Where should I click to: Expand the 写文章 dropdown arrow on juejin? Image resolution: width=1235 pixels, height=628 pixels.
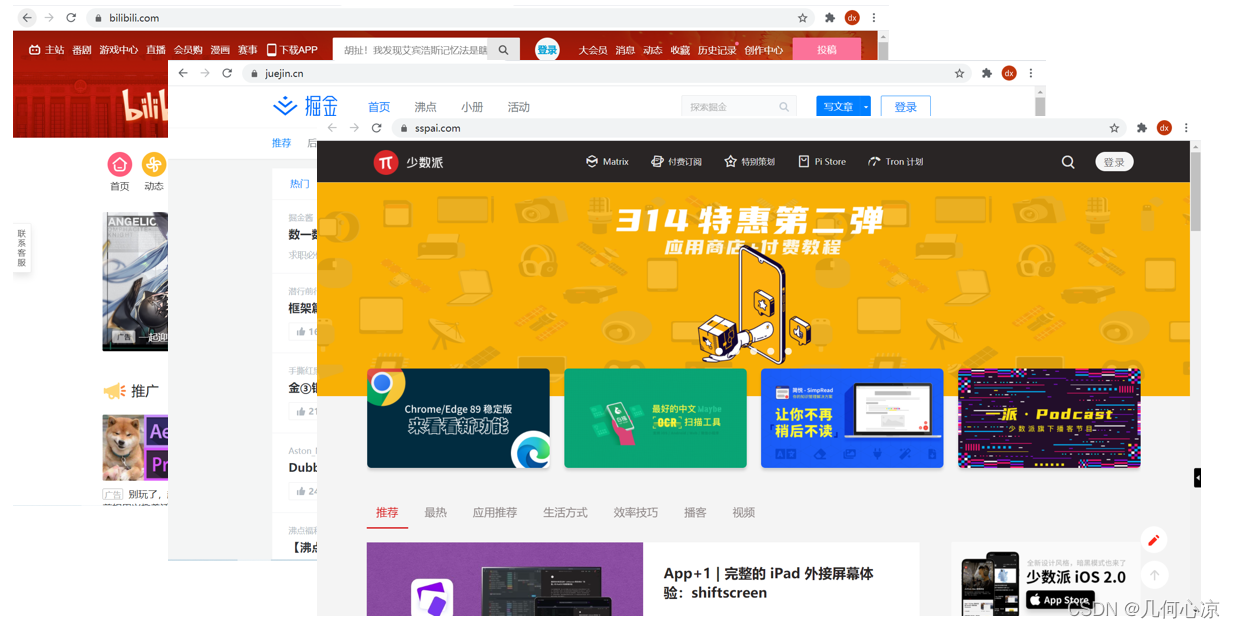[x=866, y=107]
